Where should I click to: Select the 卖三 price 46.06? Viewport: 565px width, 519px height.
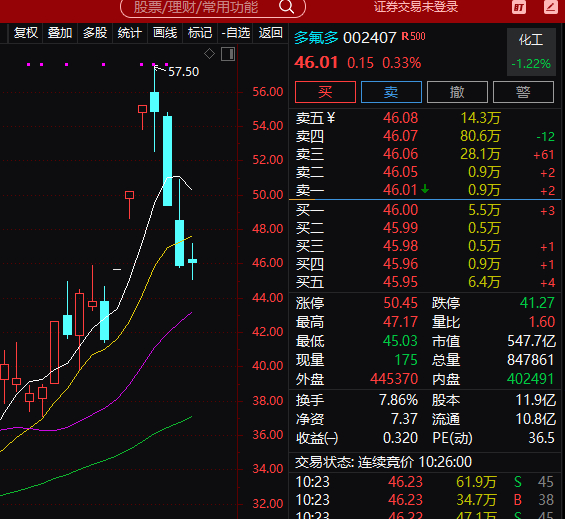[x=400, y=154]
